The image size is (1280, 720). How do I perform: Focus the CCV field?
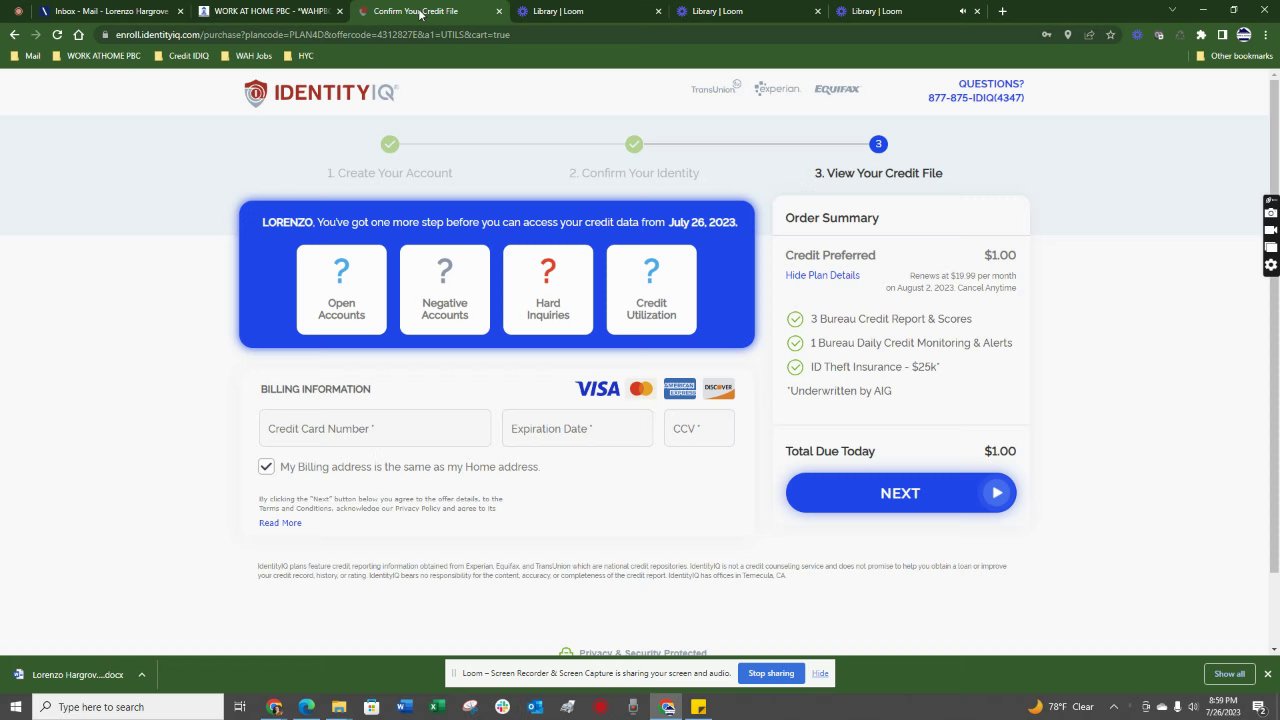point(699,428)
